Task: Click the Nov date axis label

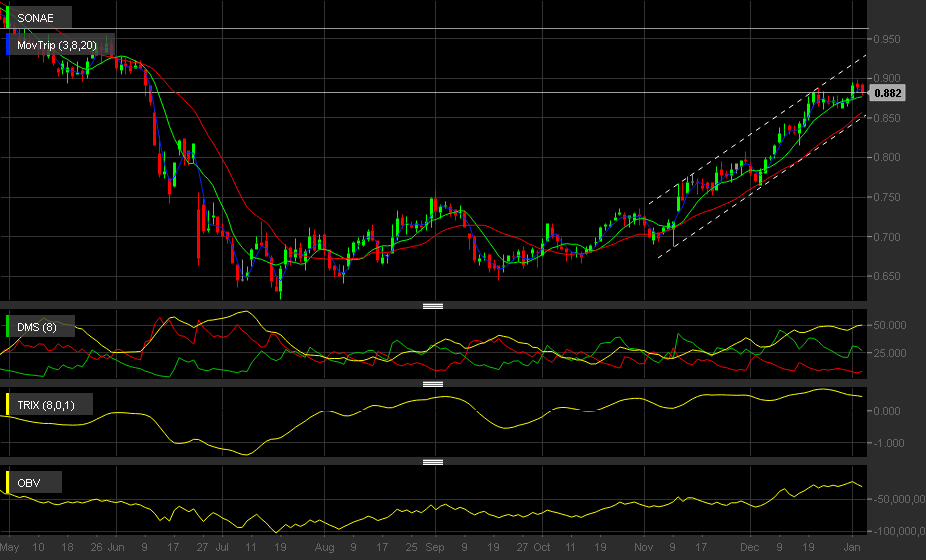Action: click(644, 547)
